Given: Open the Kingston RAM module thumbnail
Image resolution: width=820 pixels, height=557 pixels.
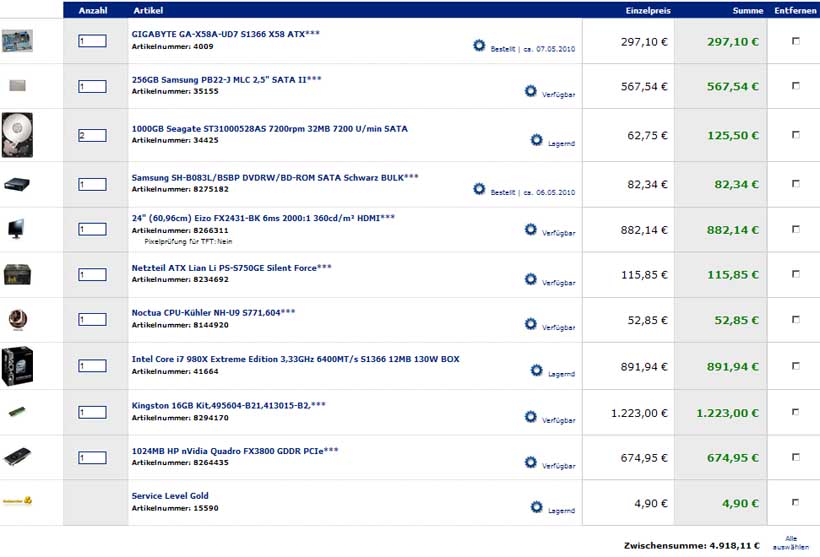Looking at the screenshot, I should click(x=17, y=412).
